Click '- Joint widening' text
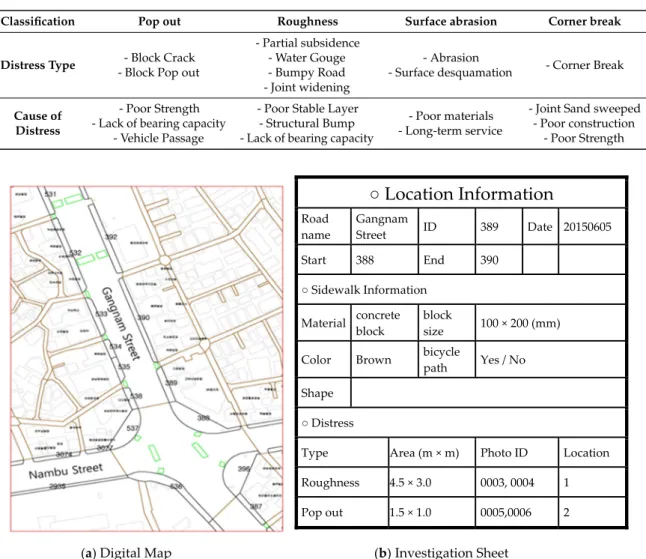Viewport: 646px width, 559px height. [307, 87]
